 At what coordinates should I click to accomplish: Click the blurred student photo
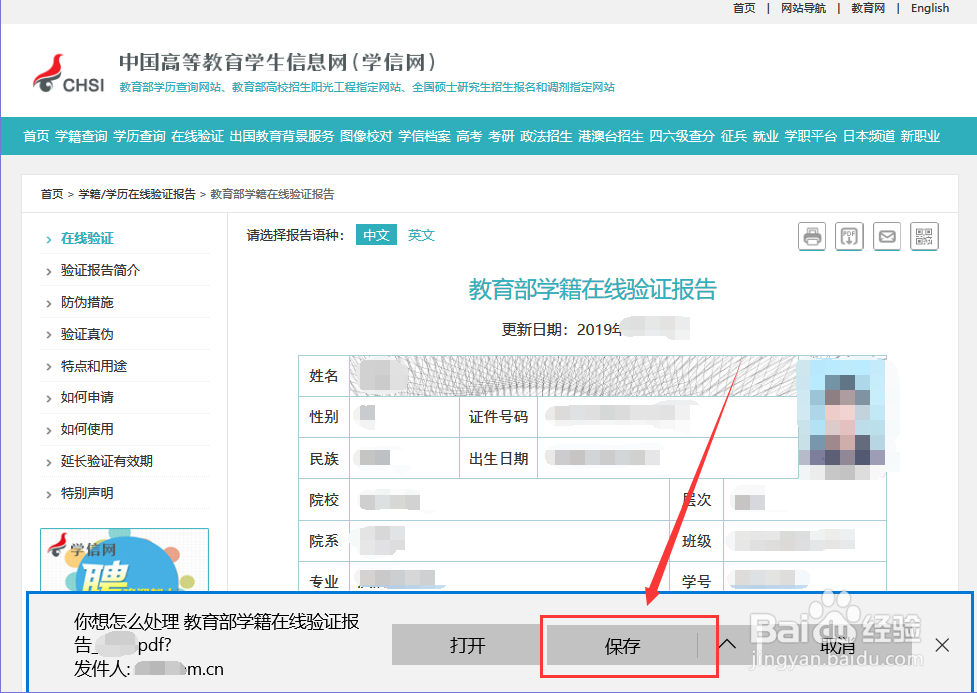click(842, 418)
